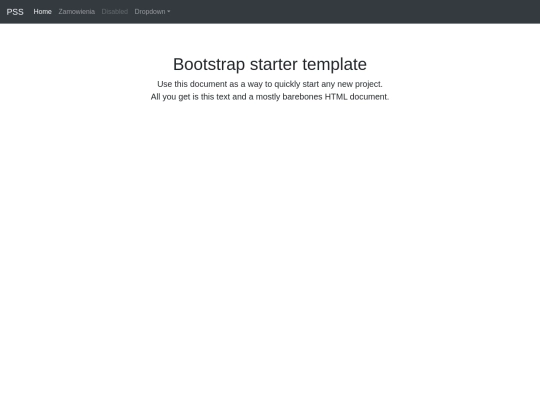The width and height of the screenshot is (540, 405).
Task: Click the PSS brand logo link
Action: pos(15,12)
